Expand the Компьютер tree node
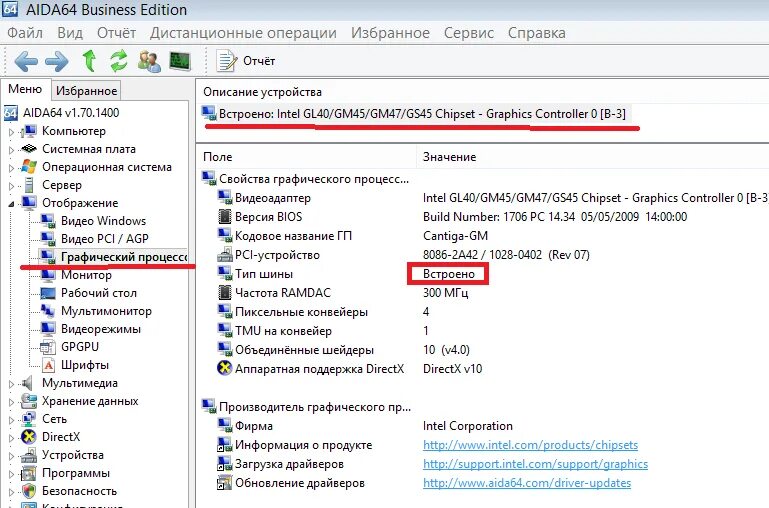769x508 pixels. click(11, 131)
